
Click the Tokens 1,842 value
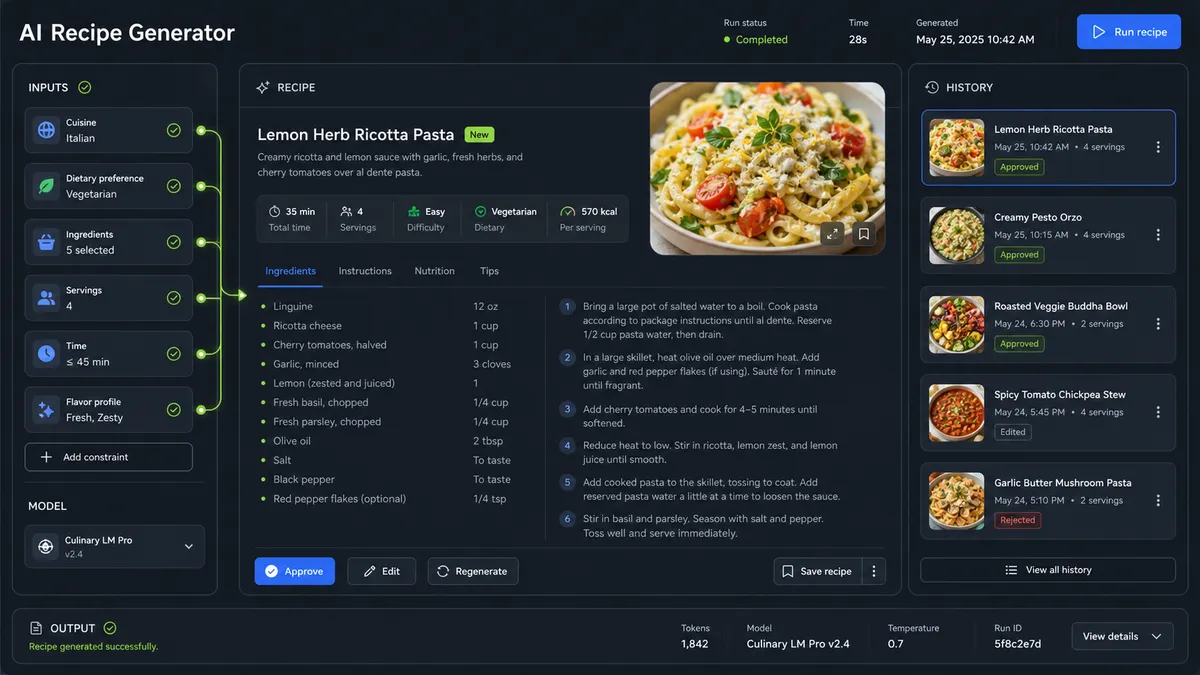(x=695, y=644)
